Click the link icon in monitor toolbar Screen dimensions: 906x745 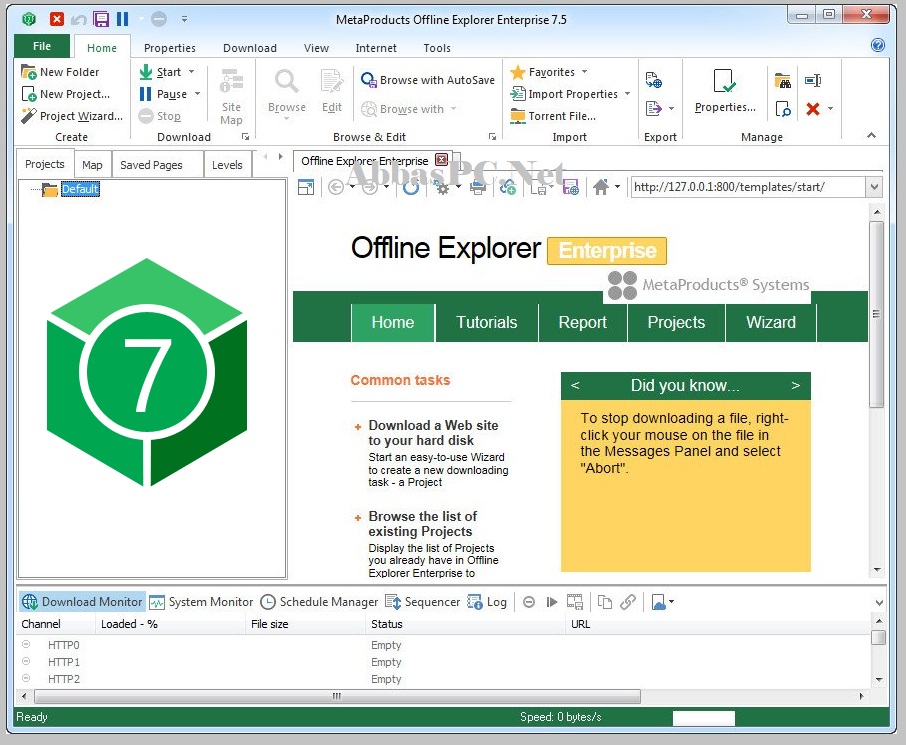click(628, 602)
